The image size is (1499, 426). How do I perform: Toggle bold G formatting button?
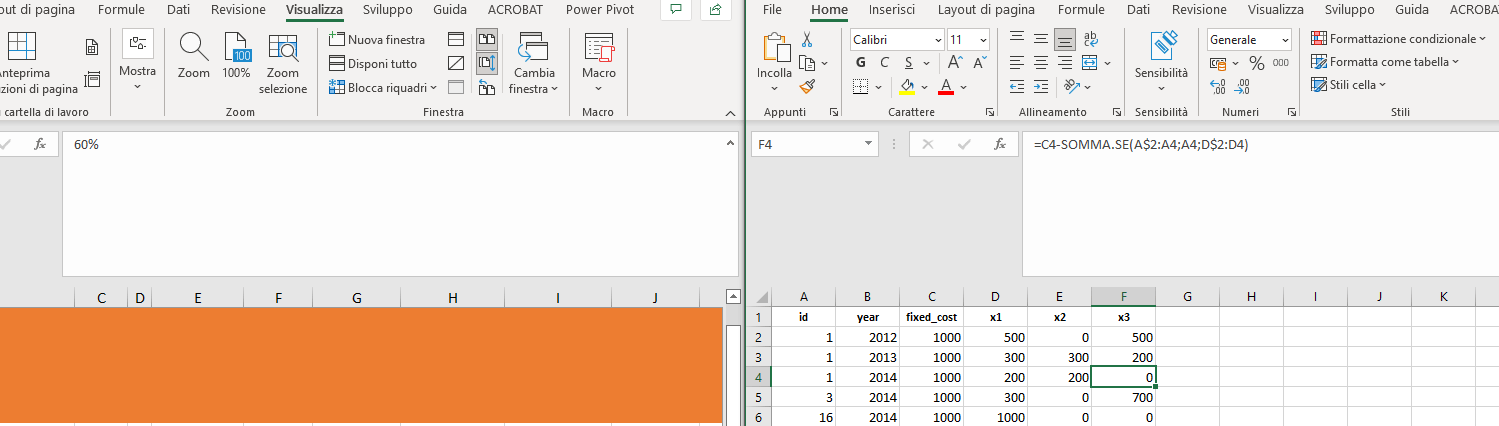click(861, 63)
